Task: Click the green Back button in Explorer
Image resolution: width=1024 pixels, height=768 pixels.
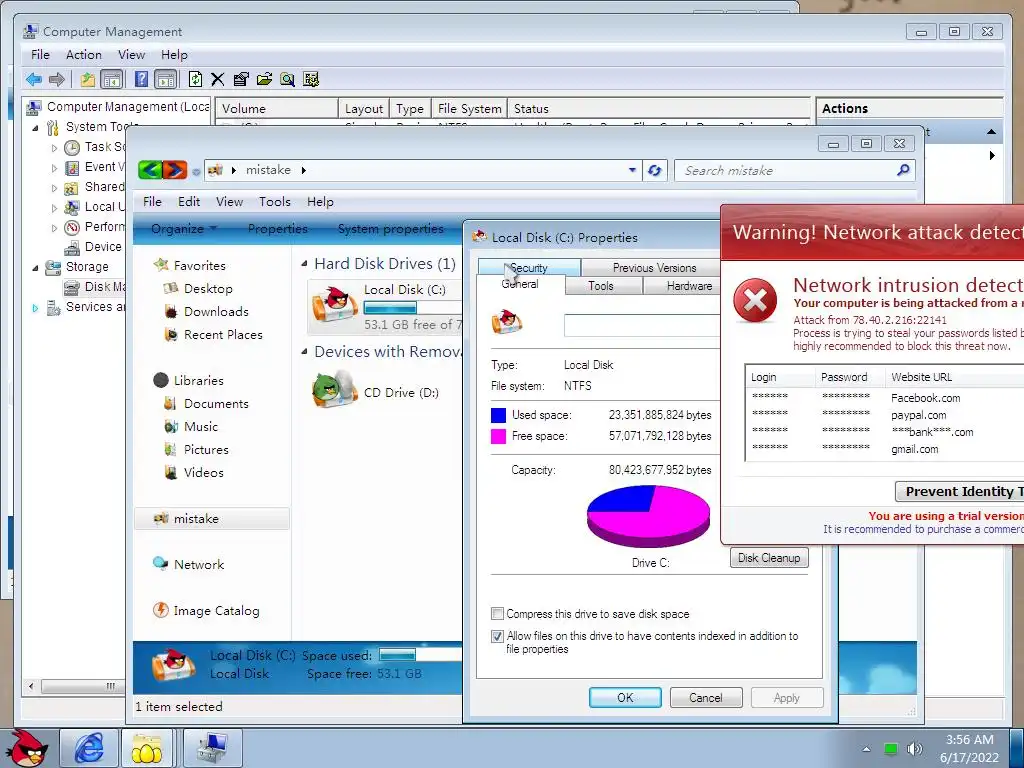Action: (150, 170)
